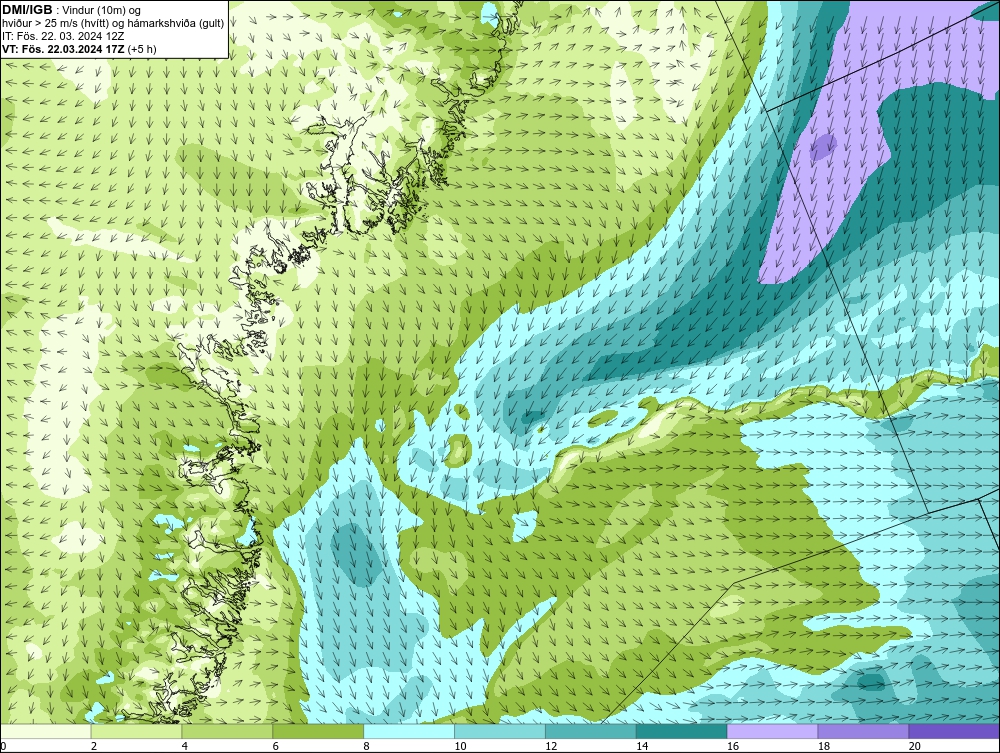Select the 6–8 m/s olive green swatch
Screen dimensions: 1000x753
pyautogui.click(x=318, y=731)
